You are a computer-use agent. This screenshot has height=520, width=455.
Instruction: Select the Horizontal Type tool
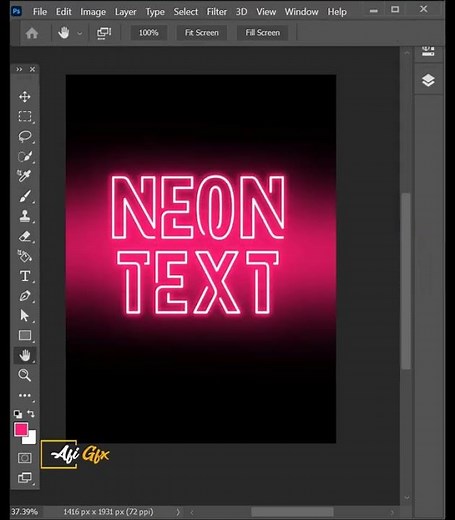pos(25,276)
